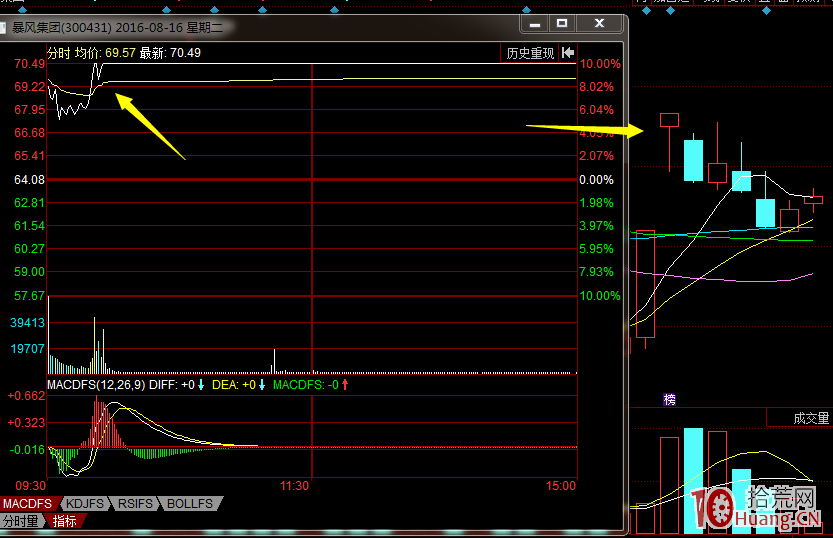This screenshot has width=833, height=538.
Task: Switch to the MACDFS indicator tab
Action: click(28, 503)
